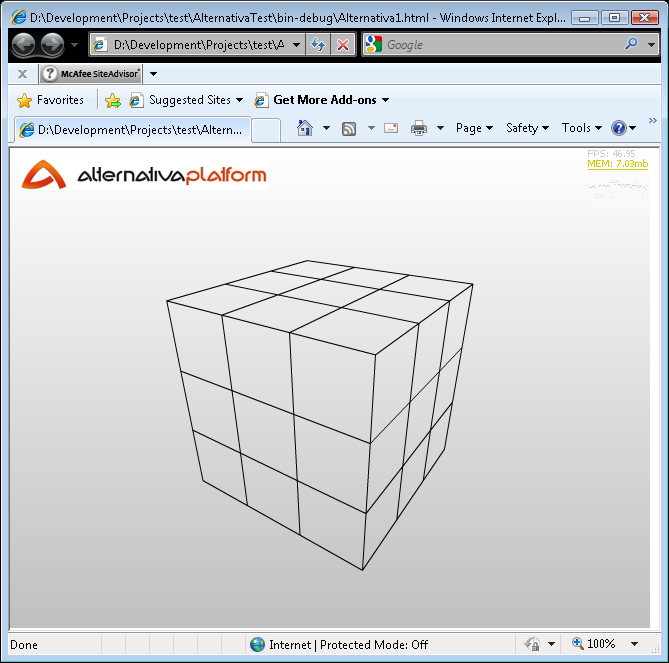Open the Safety menu
Viewport: 669px width, 663px height.
tap(527, 128)
